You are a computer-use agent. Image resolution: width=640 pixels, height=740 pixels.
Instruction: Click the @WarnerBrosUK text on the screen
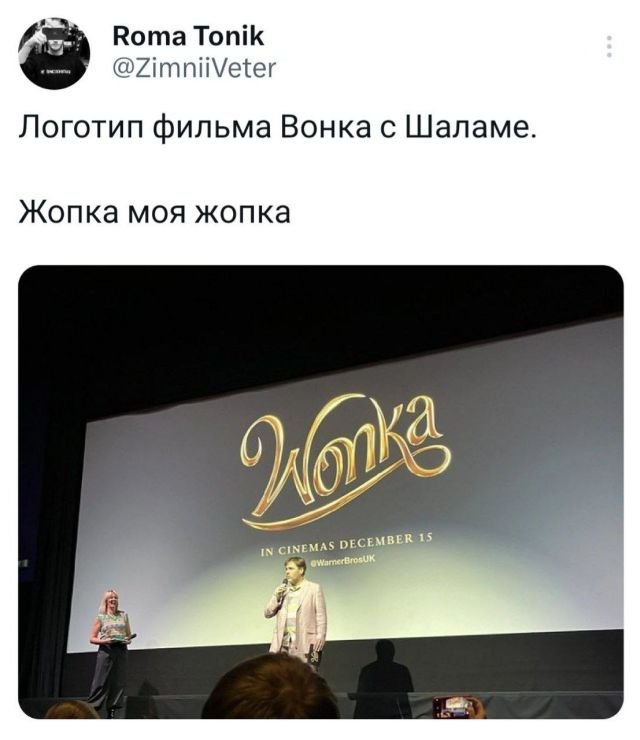coord(343,560)
